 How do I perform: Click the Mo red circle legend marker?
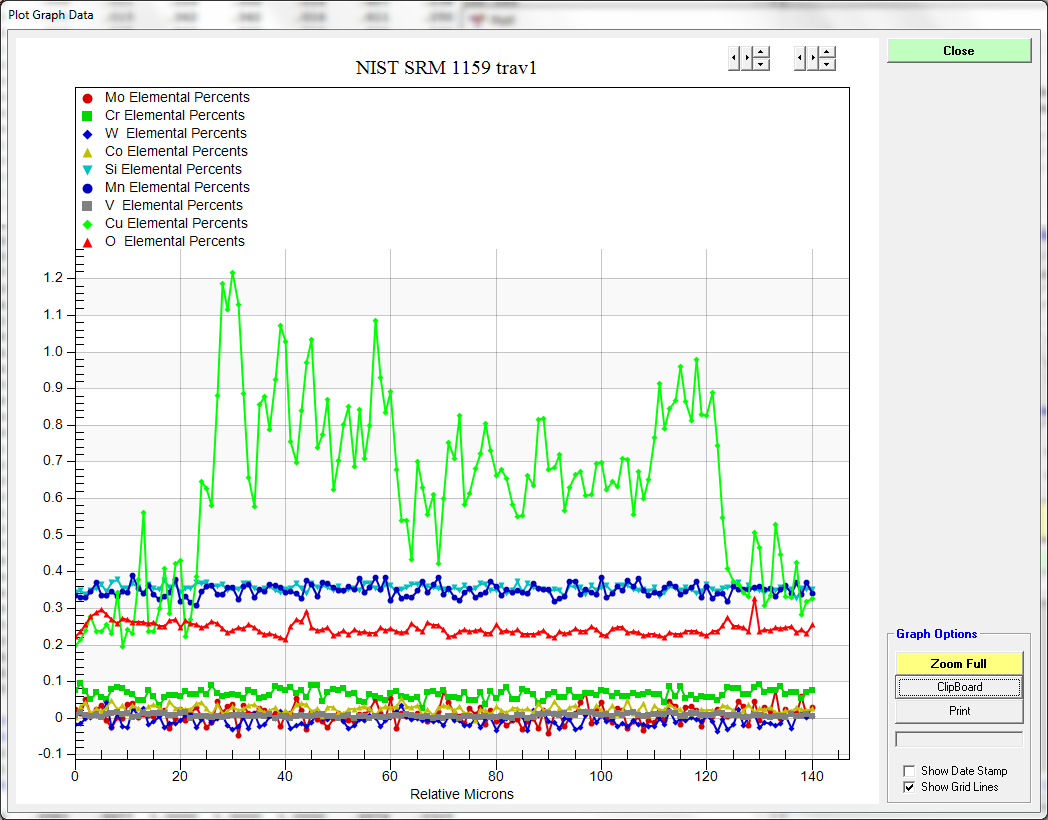pyautogui.click(x=87, y=98)
